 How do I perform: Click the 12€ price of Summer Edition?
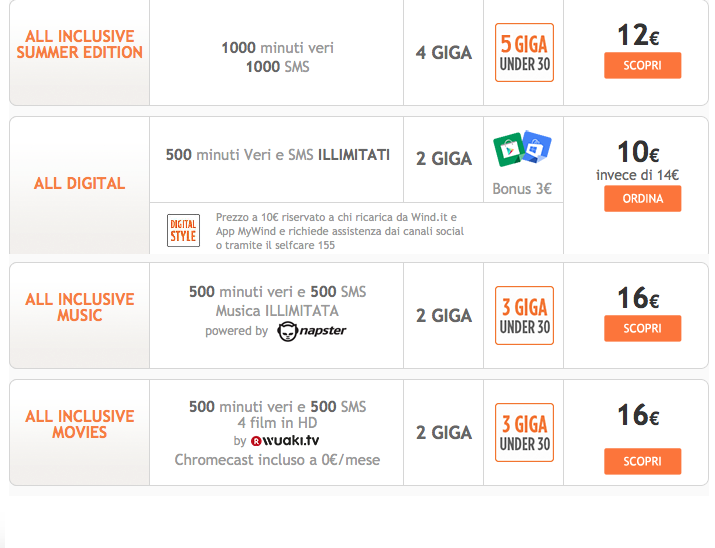tap(638, 35)
